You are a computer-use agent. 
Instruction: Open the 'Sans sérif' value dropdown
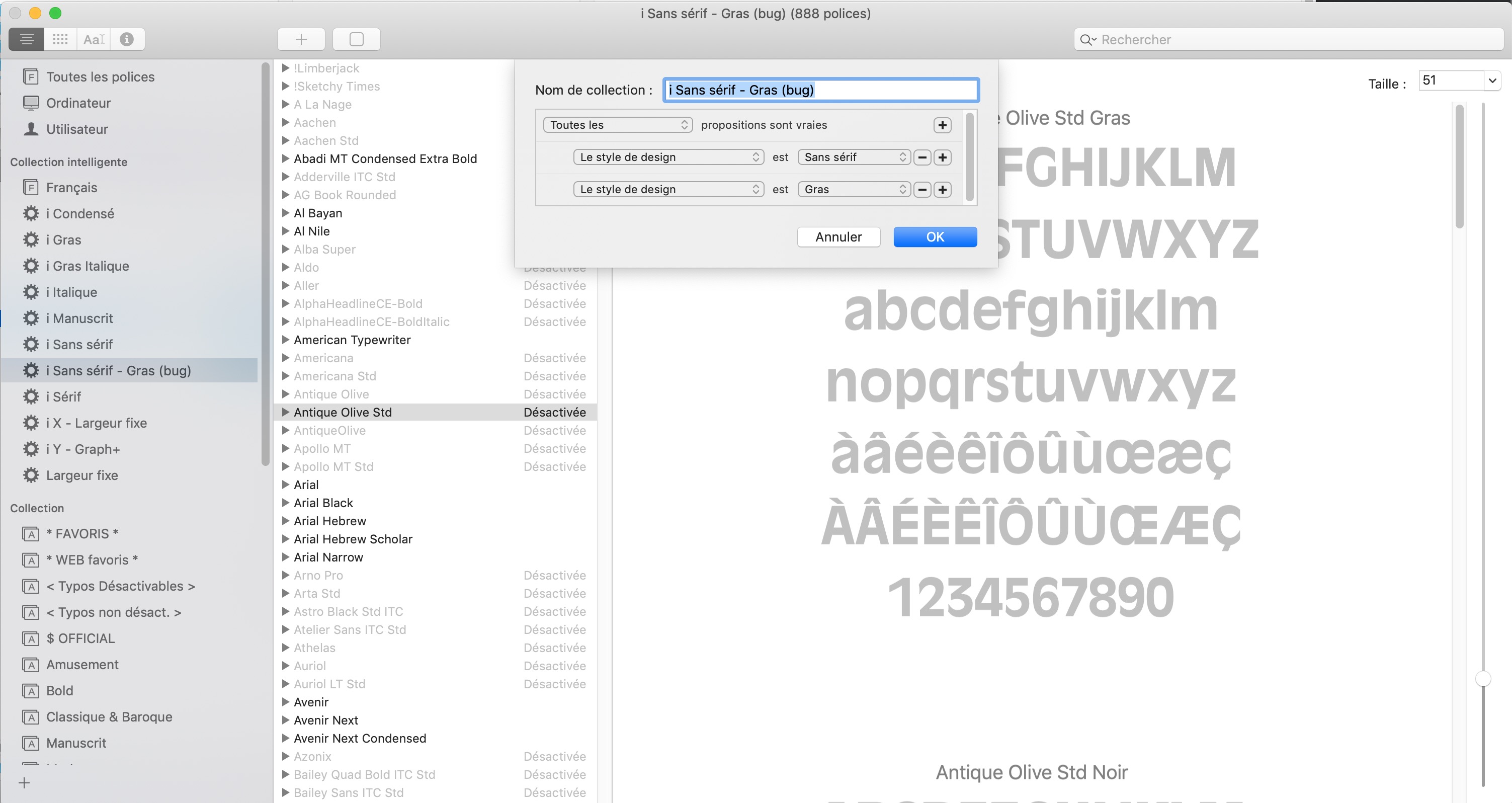point(854,157)
